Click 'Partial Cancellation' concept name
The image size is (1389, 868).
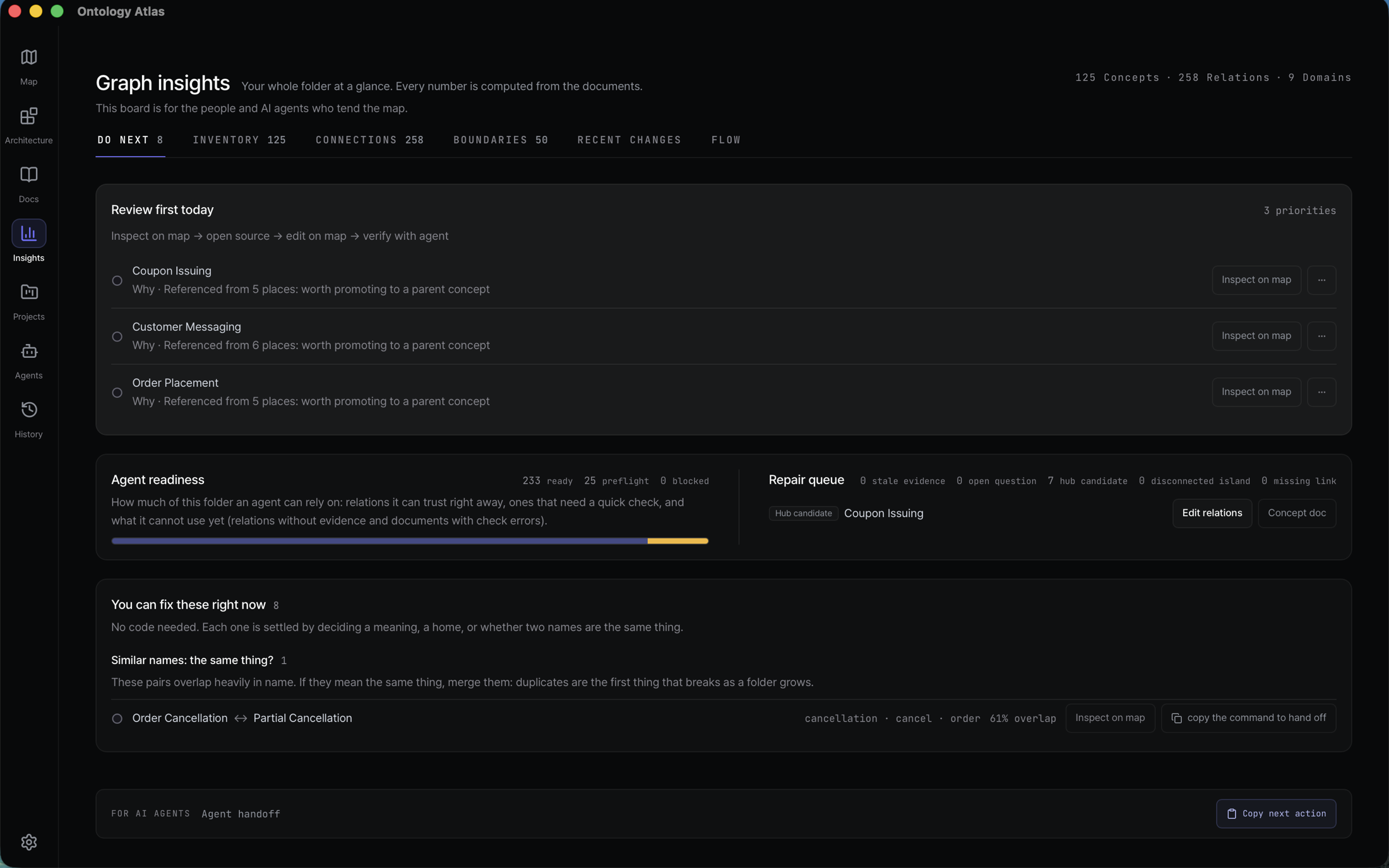point(302,718)
